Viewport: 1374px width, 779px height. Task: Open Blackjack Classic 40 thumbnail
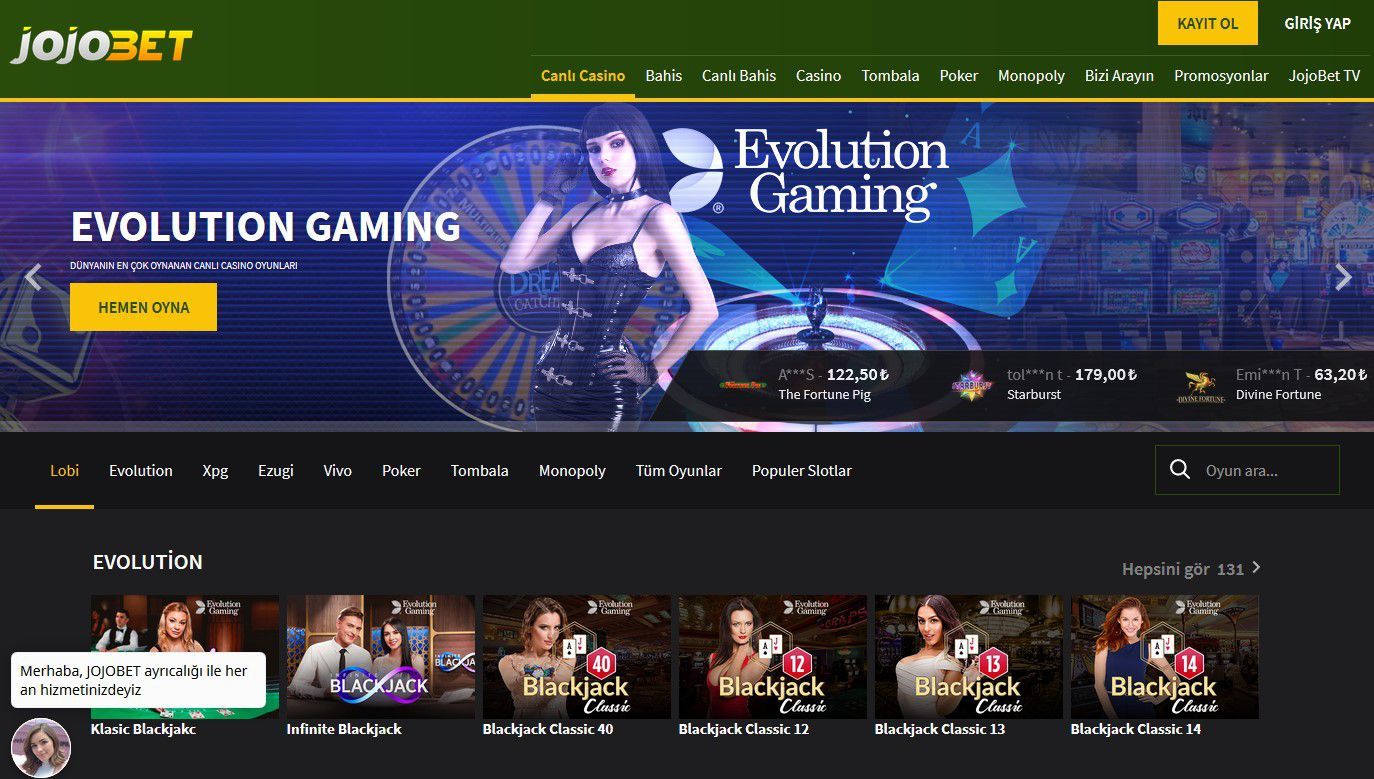coord(577,657)
